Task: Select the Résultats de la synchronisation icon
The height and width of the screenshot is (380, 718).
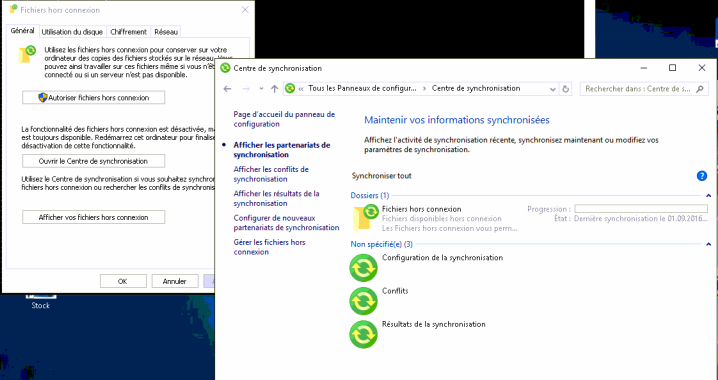Action: [x=364, y=335]
